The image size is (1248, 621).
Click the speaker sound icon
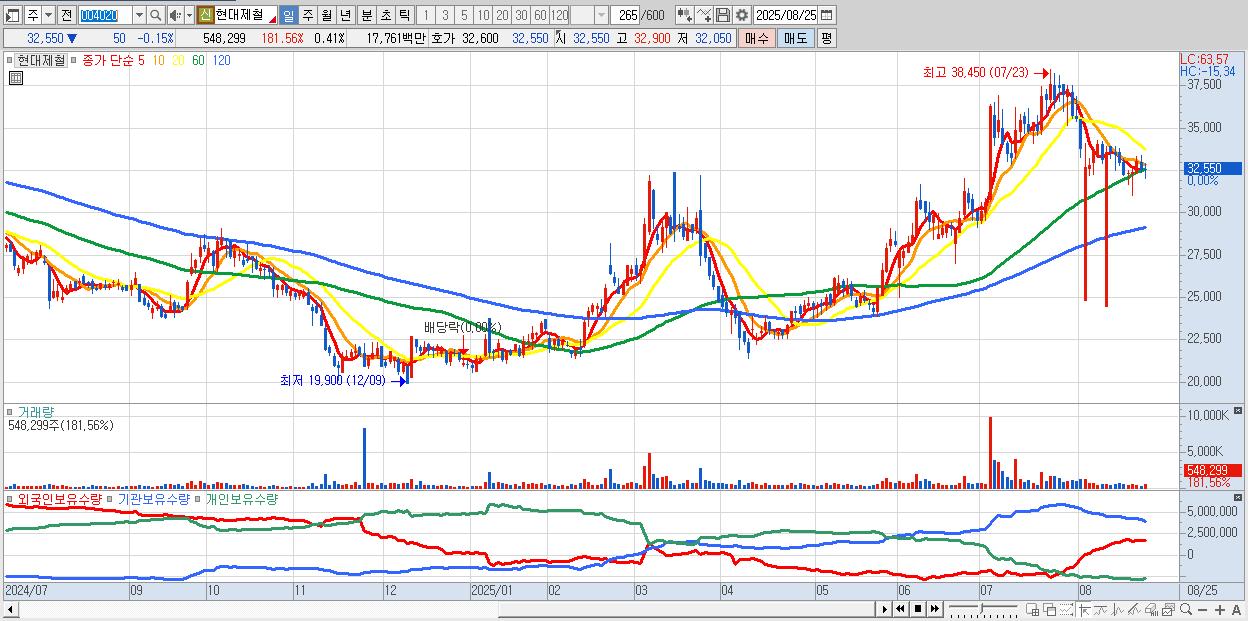pyautogui.click(x=175, y=15)
